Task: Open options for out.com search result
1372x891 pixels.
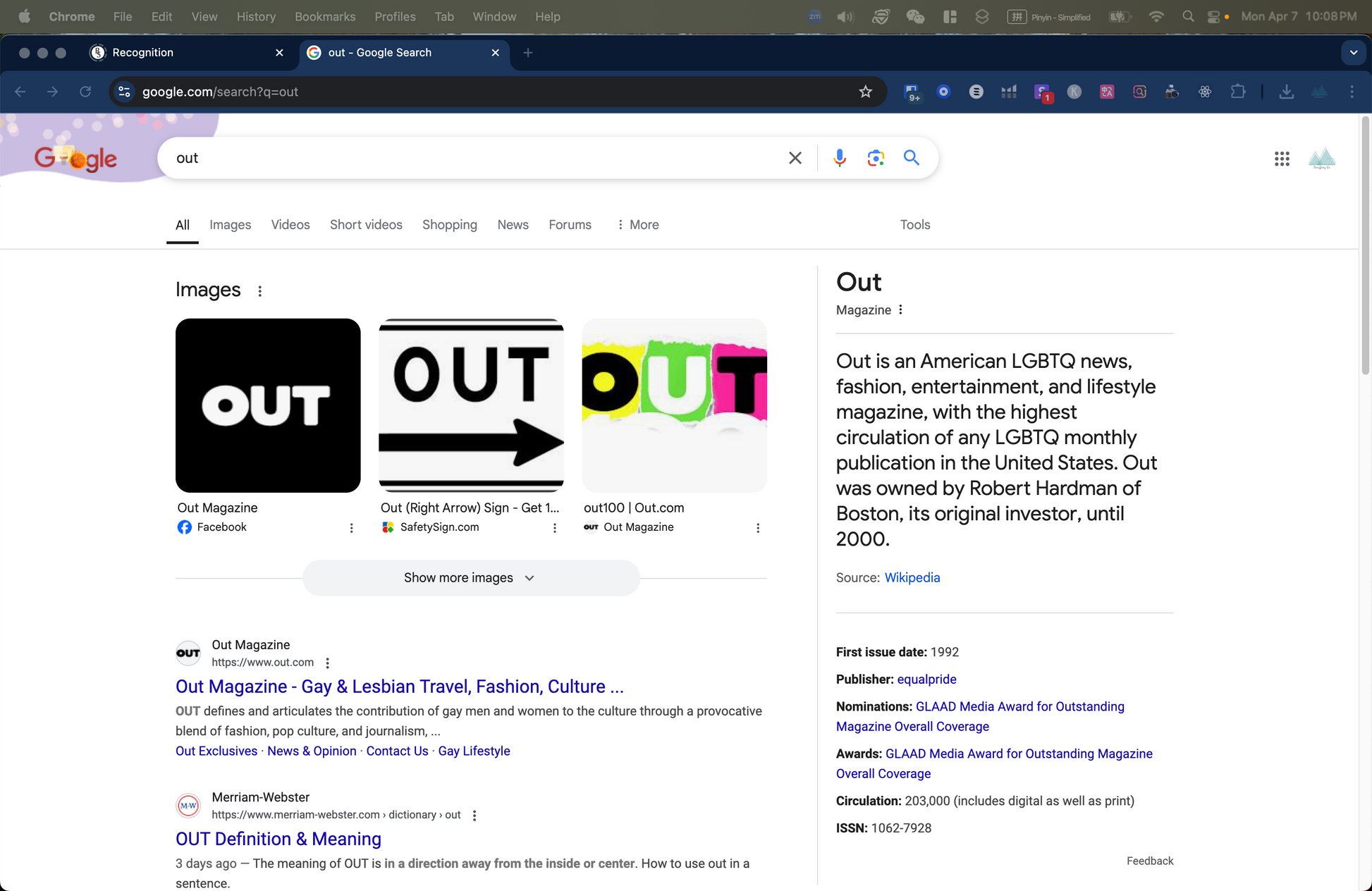Action: click(327, 663)
